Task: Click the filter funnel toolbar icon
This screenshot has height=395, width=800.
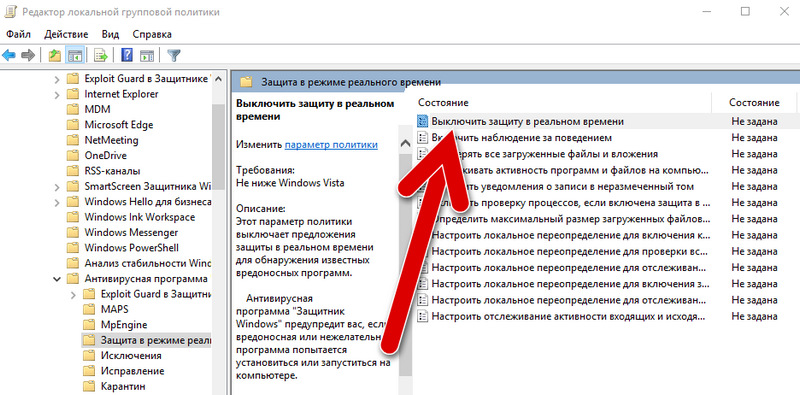Action: (174, 55)
